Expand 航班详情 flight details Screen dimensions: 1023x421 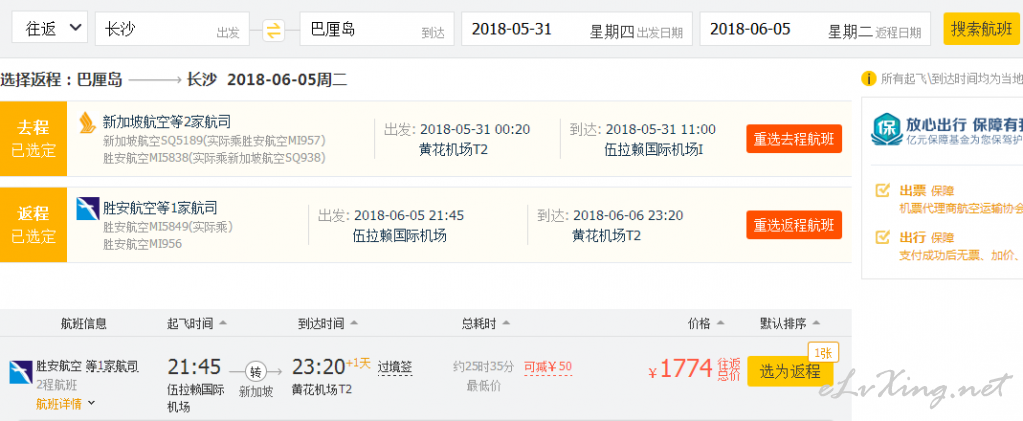pyautogui.click(x=65, y=403)
